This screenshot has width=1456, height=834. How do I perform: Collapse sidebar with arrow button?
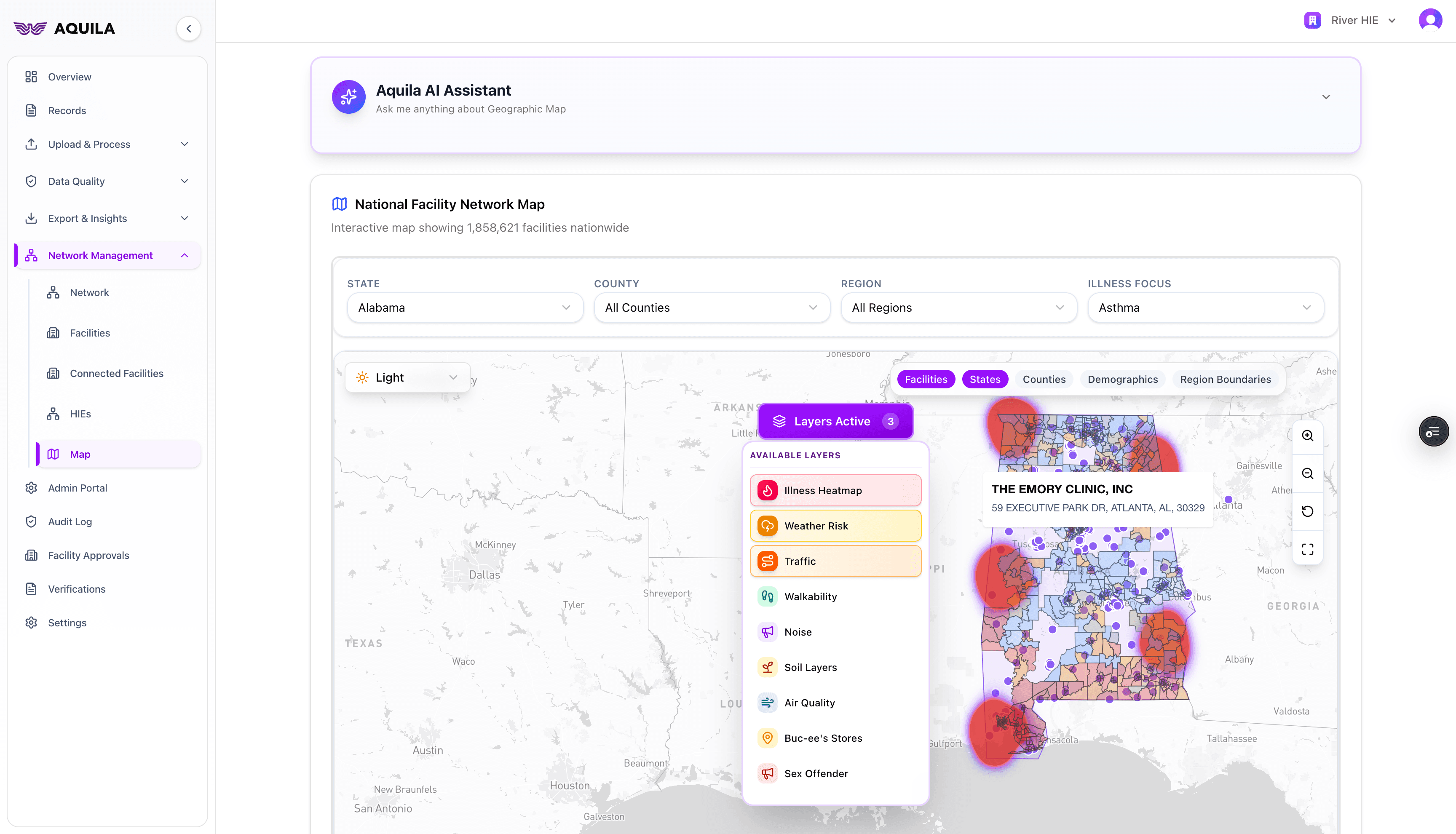coord(188,29)
